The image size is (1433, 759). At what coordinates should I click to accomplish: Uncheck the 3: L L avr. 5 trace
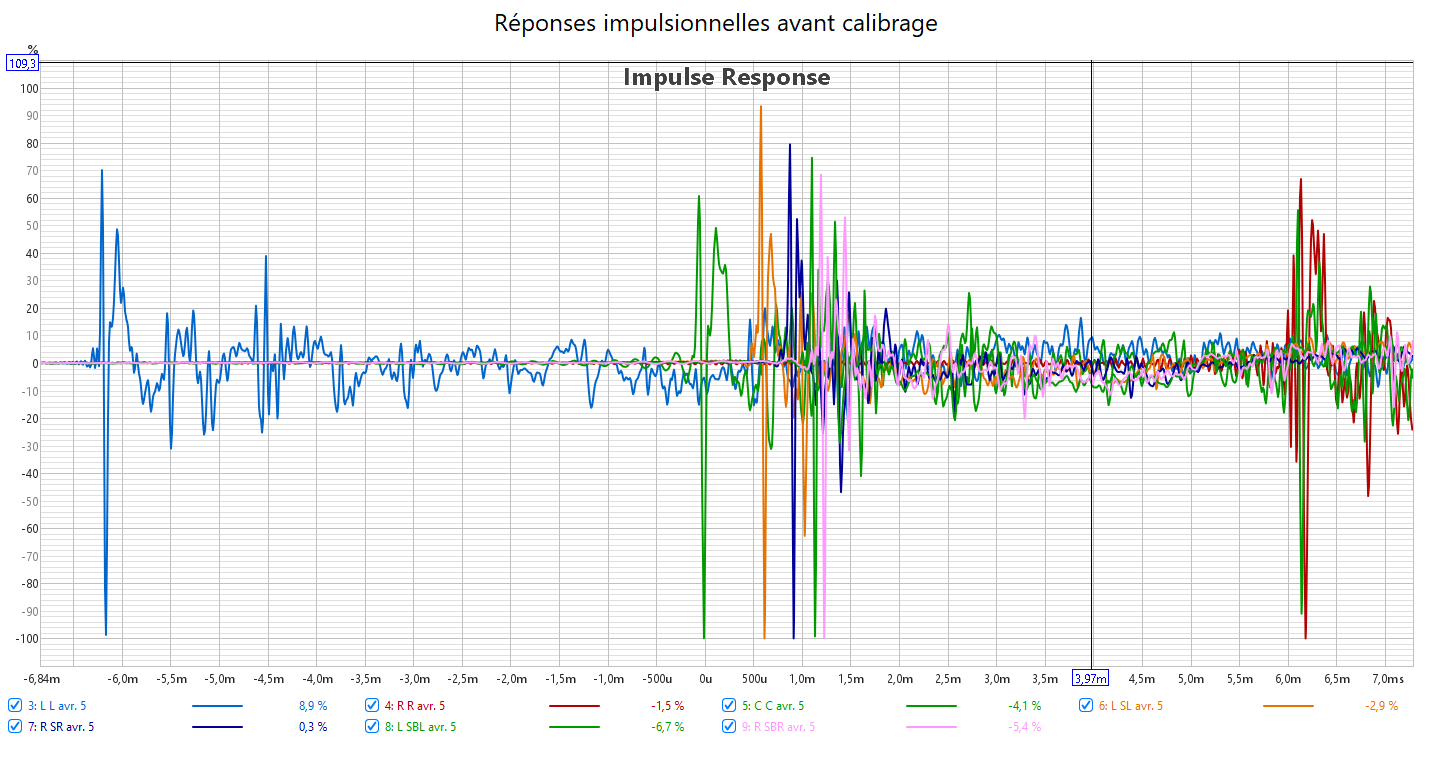click(15, 705)
